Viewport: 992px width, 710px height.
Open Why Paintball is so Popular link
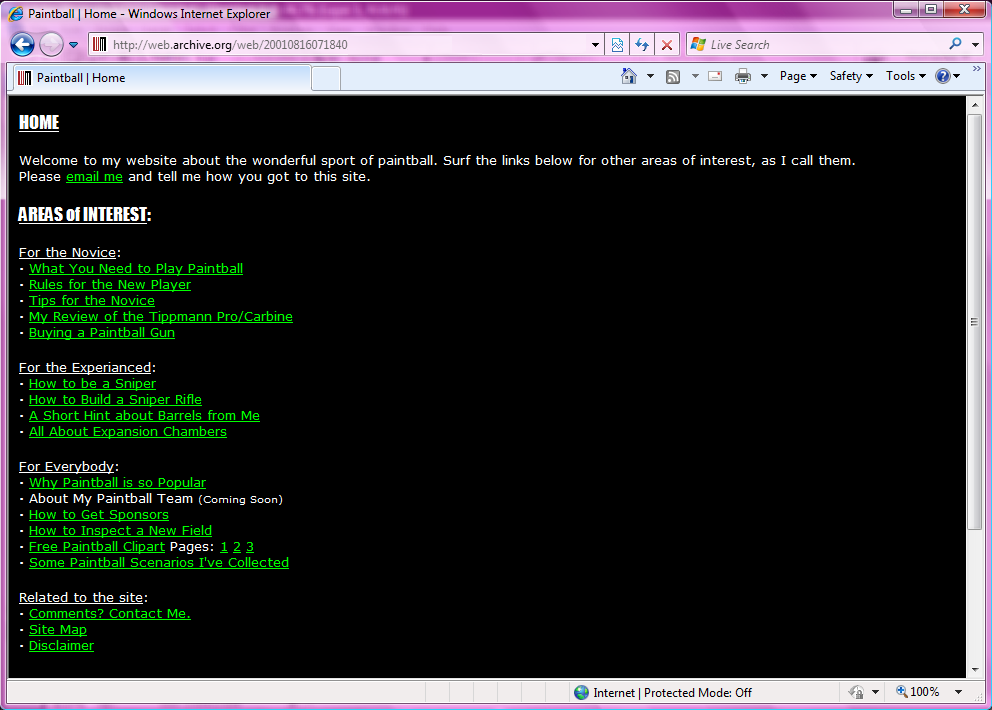(x=117, y=483)
